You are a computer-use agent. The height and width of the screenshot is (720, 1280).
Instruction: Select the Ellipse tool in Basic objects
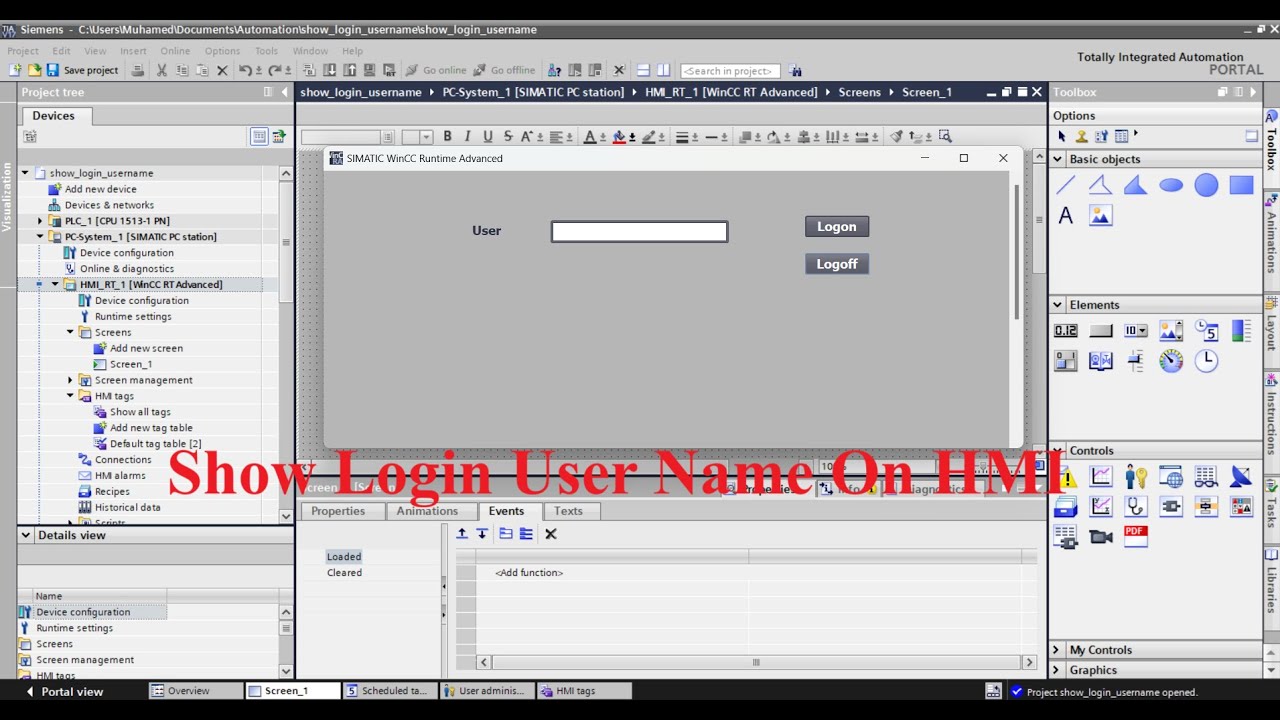coord(1171,185)
